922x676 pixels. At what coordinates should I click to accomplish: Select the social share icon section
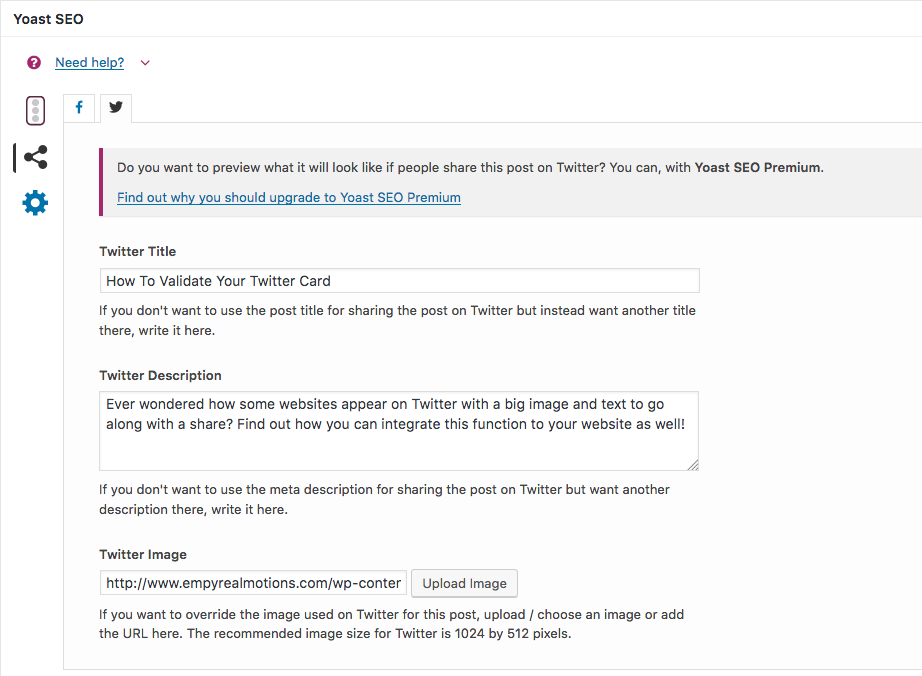35,158
